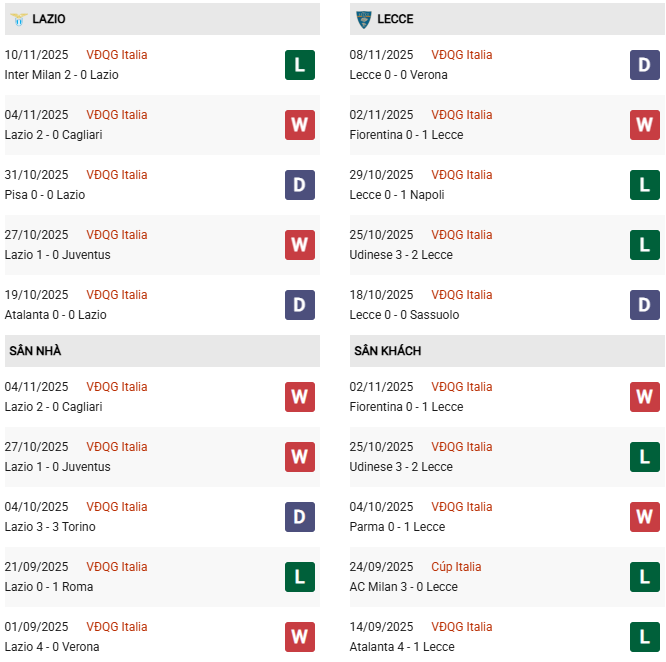
Task: Click the L badge for AC Milan 3-0 Lecce
Action: (644, 577)
